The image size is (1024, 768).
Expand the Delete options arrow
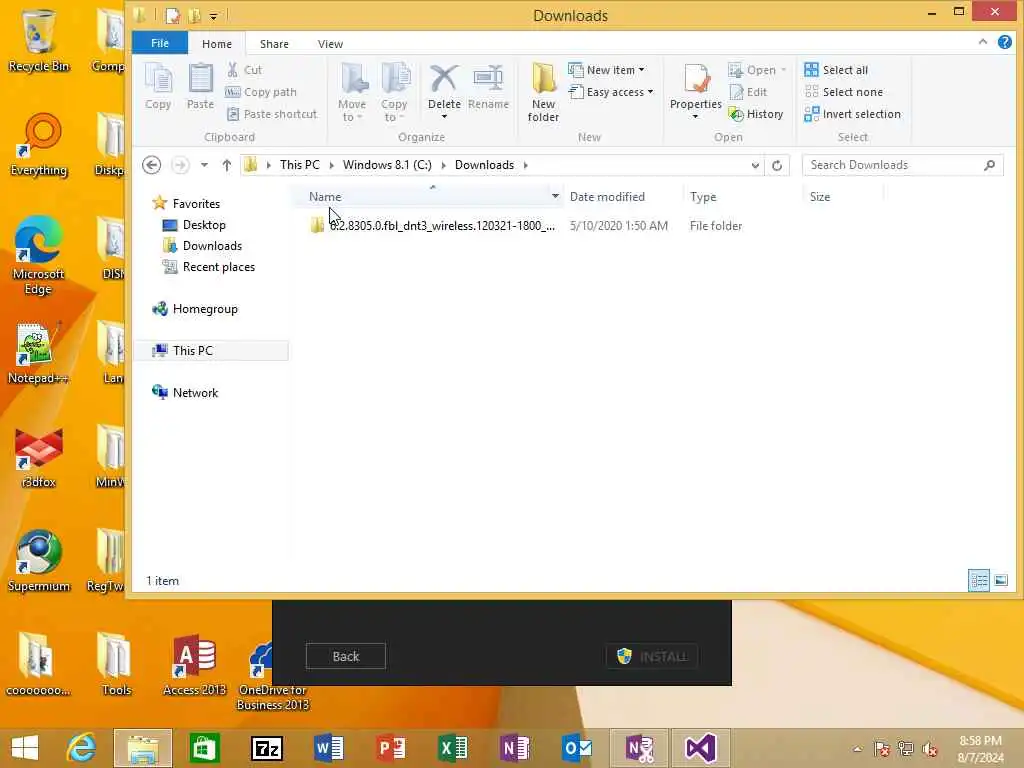(x=444, y=117)
